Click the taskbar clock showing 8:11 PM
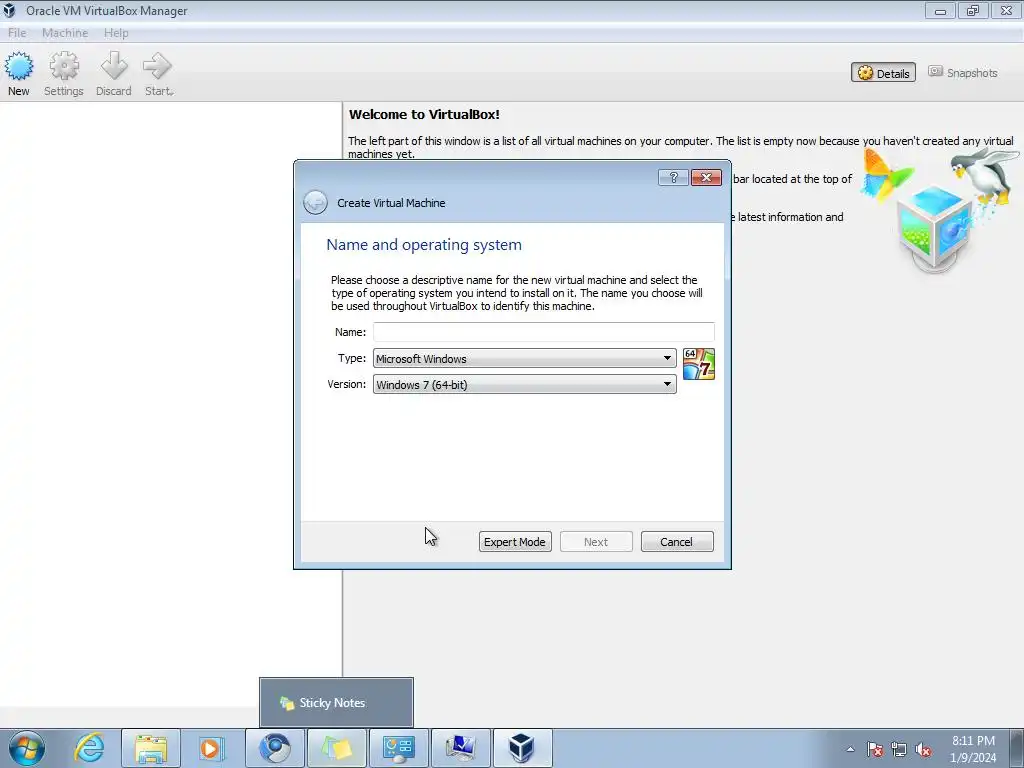The width and height of the screenshot is (1024, 768). pos(973,749)
